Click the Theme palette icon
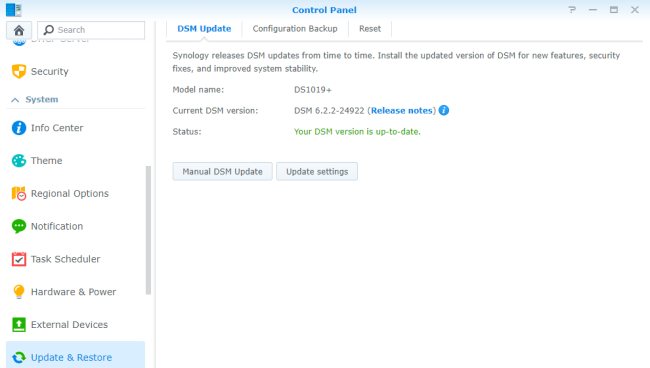The height and width of the screenshot is (368, 650). [x=19, y=160]
